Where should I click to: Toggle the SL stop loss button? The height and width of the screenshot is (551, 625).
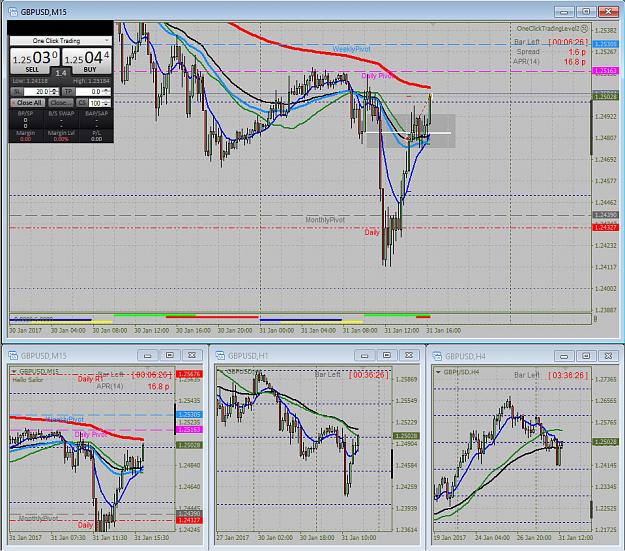[x=17, y=92]
